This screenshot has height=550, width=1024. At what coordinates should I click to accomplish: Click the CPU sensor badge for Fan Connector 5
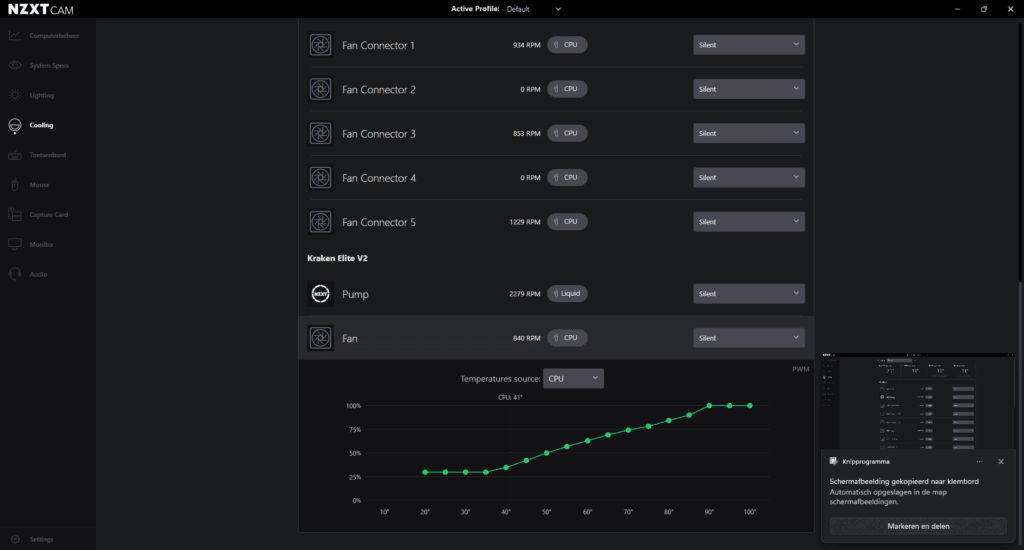point(567,221)
